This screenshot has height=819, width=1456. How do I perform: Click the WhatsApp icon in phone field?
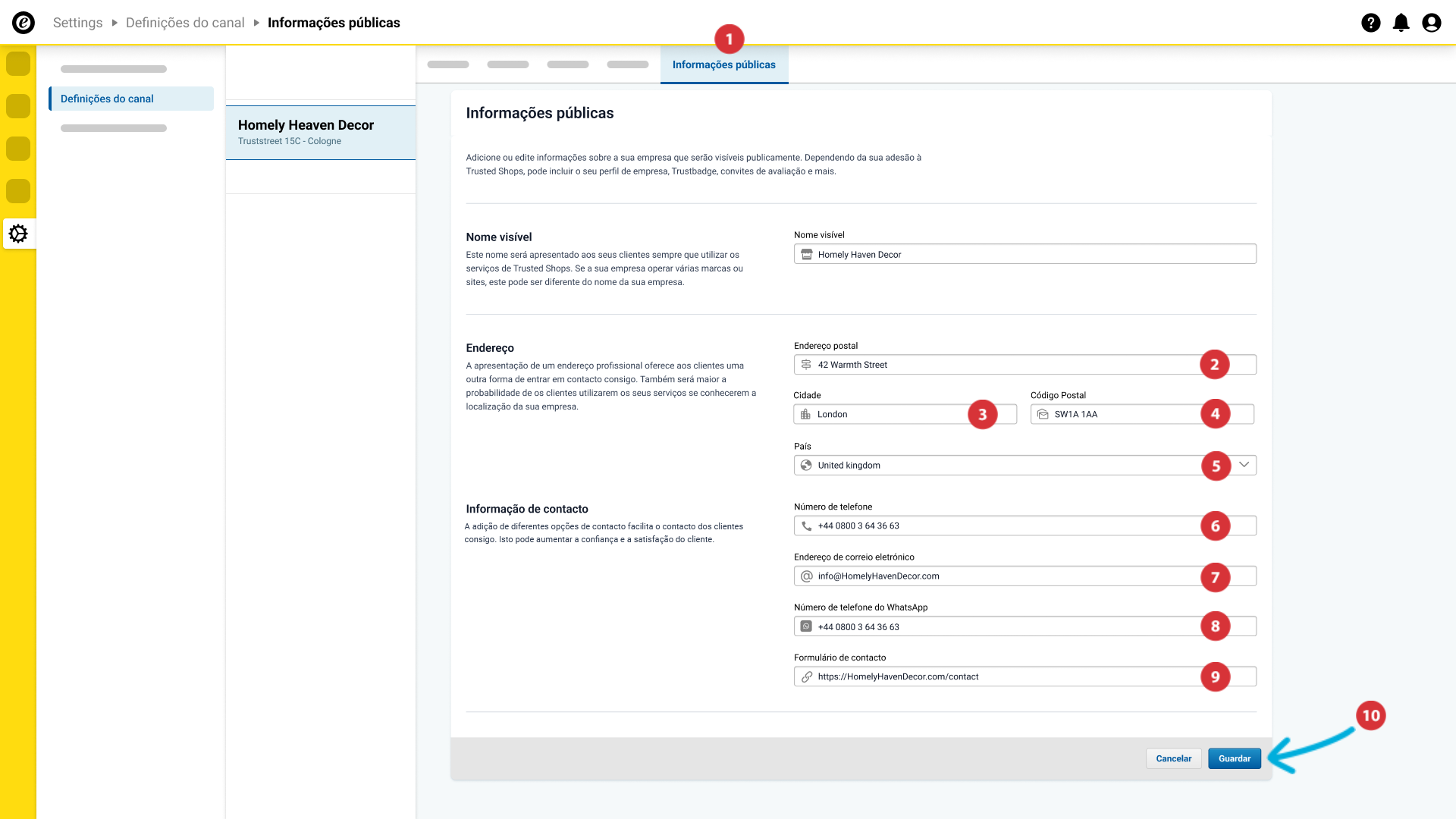pos(806,627)
